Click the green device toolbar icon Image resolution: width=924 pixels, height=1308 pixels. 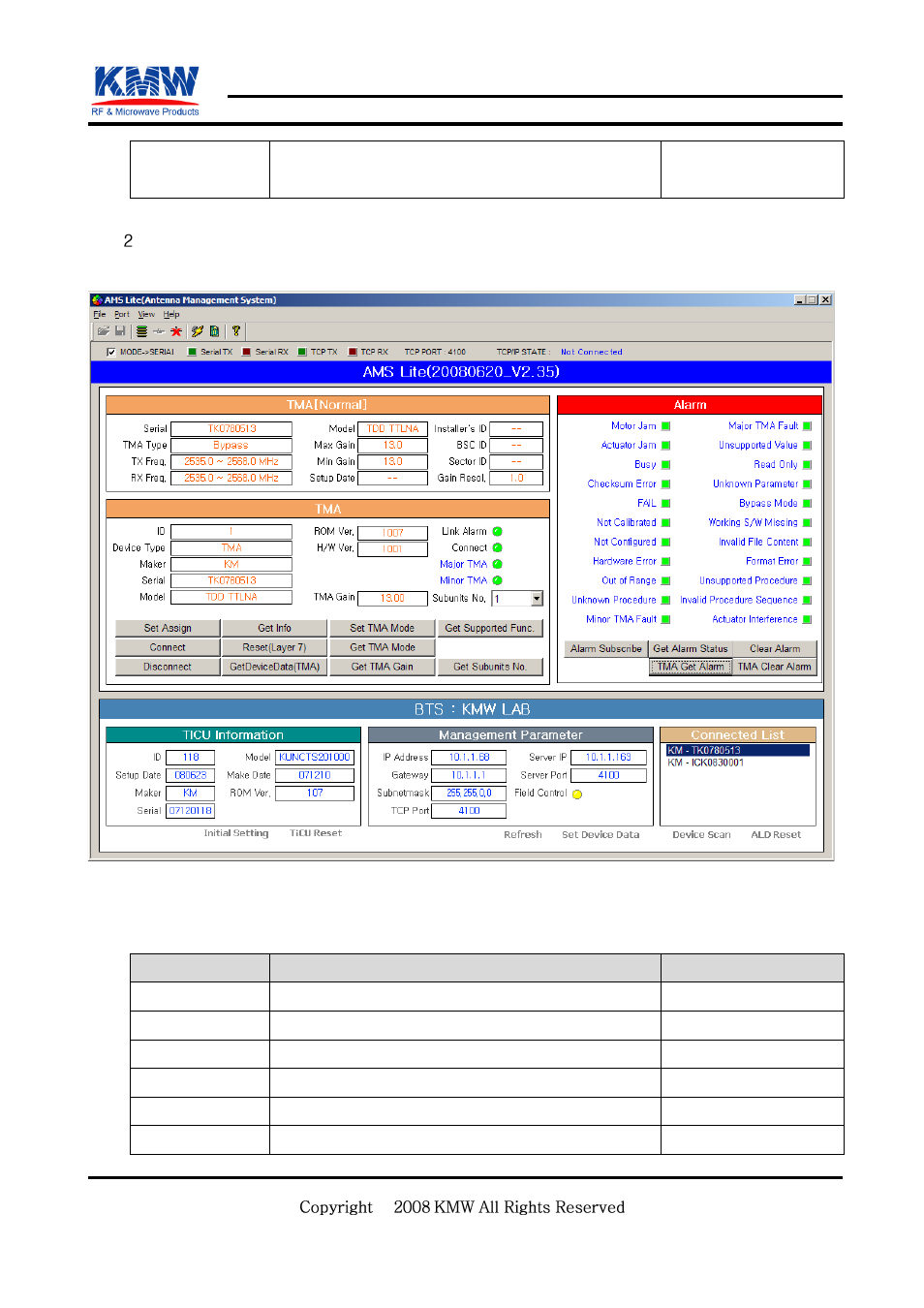pos(214,331)
